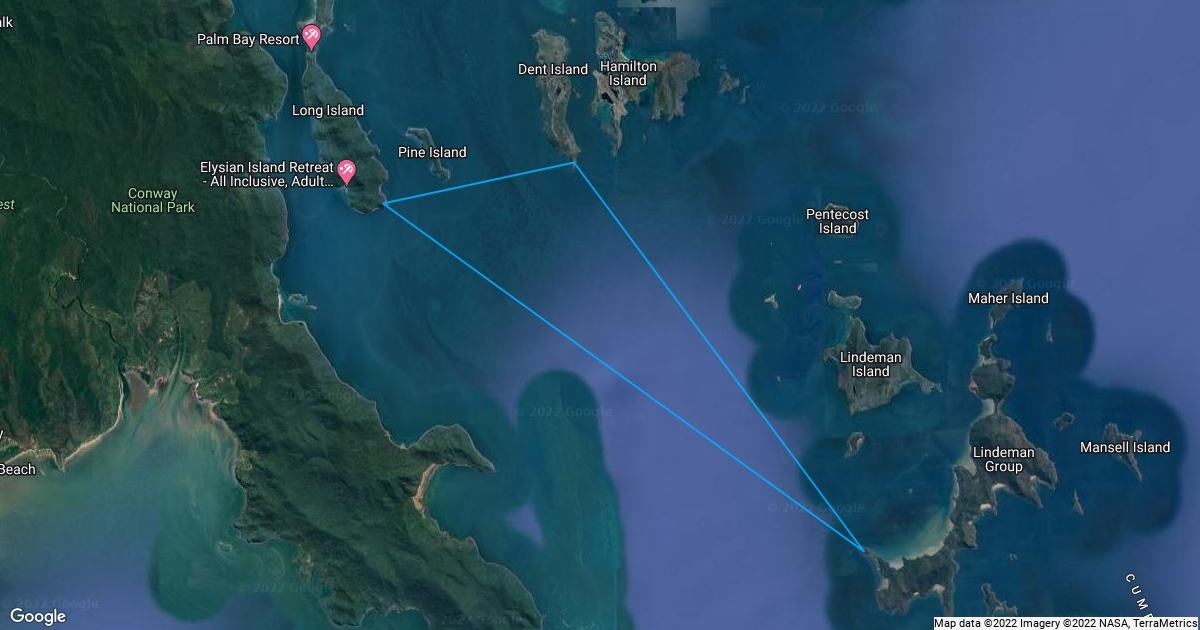Click the map data attribution text
Image resolution: width=1200 pixels, height=630 pixels.
pyautogui.click(x=1065, y=623)
